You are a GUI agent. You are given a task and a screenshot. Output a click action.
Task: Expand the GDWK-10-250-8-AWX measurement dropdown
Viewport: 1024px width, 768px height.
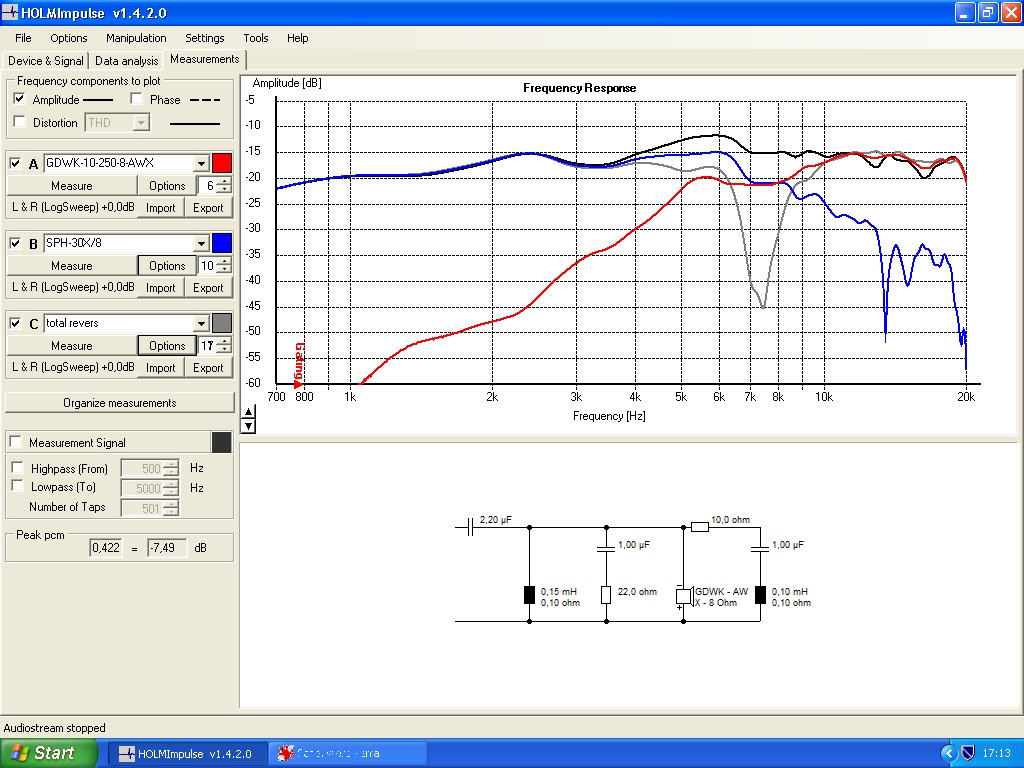(x=201, y=163)
